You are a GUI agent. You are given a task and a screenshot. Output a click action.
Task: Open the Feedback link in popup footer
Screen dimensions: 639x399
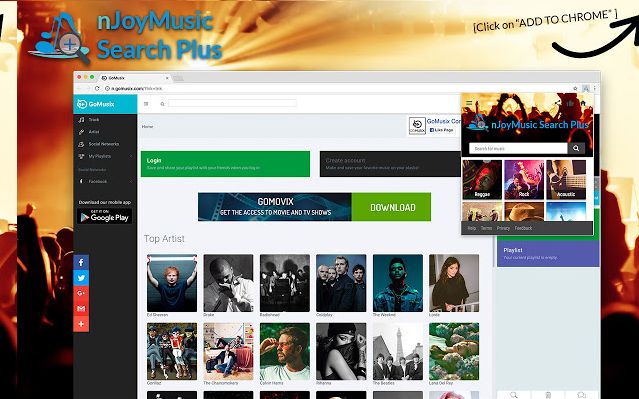tap(523, 228)
